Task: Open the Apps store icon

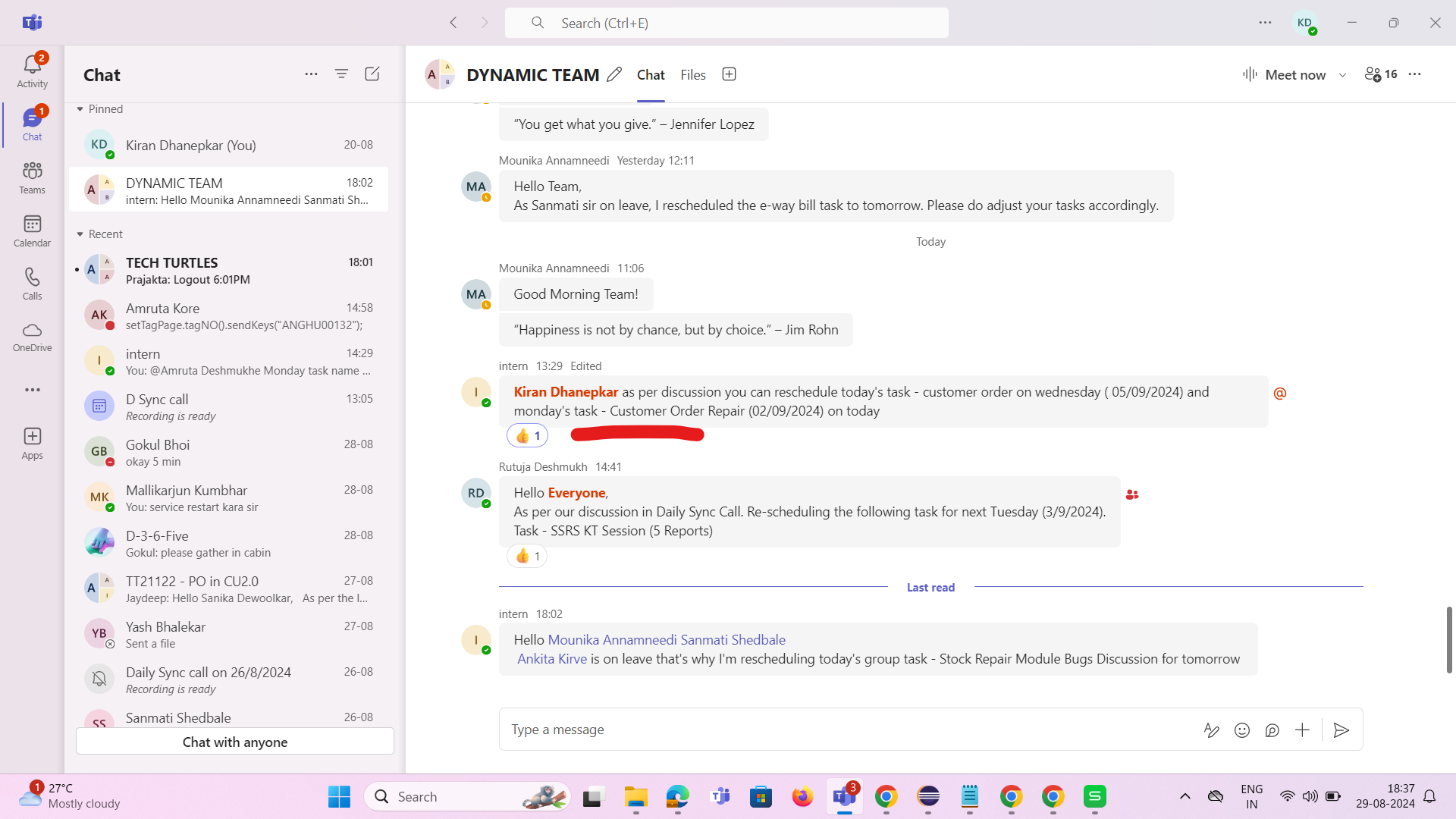Action: click(x=32, y=443)
